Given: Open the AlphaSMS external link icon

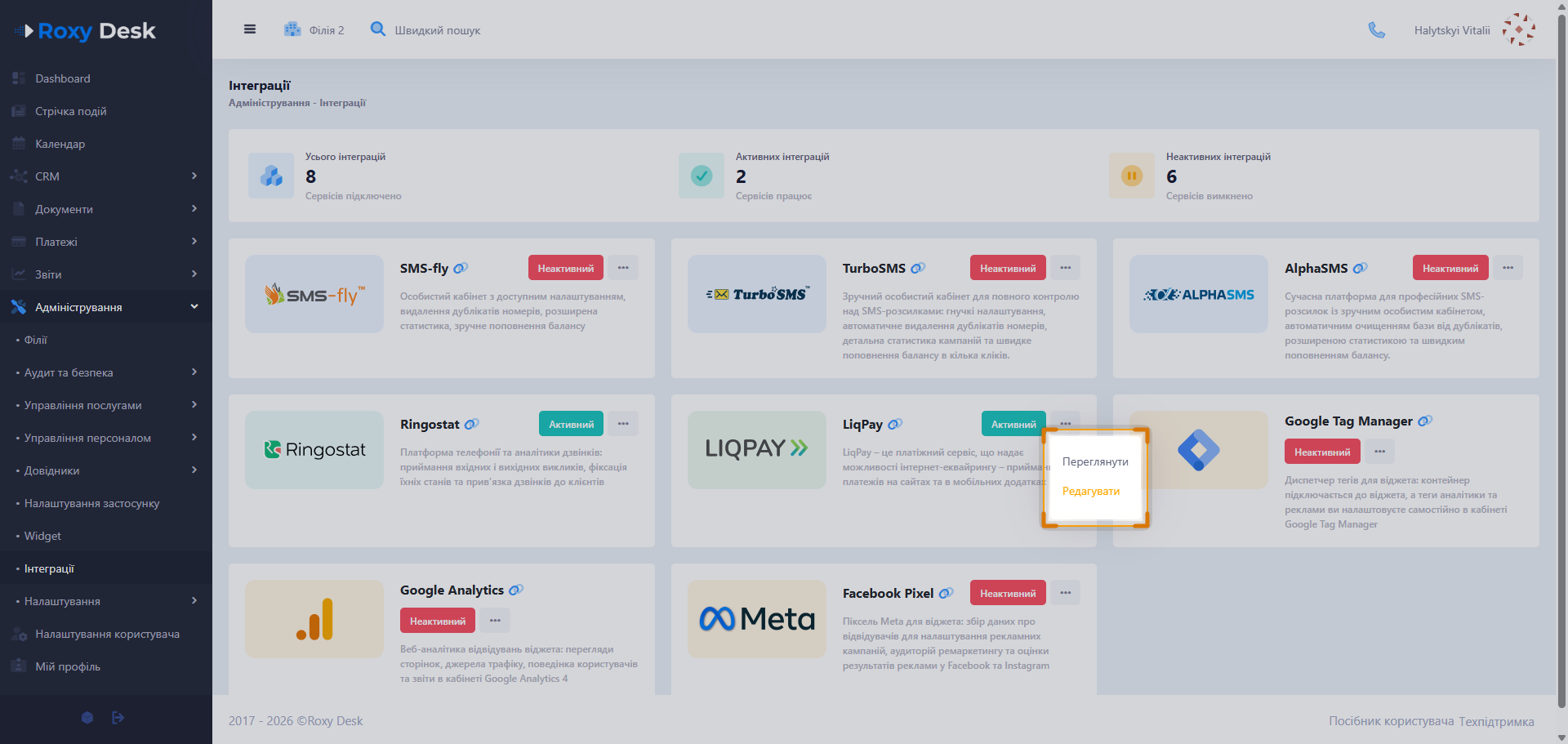Looking at the screenshot, I should (1360, 268).
